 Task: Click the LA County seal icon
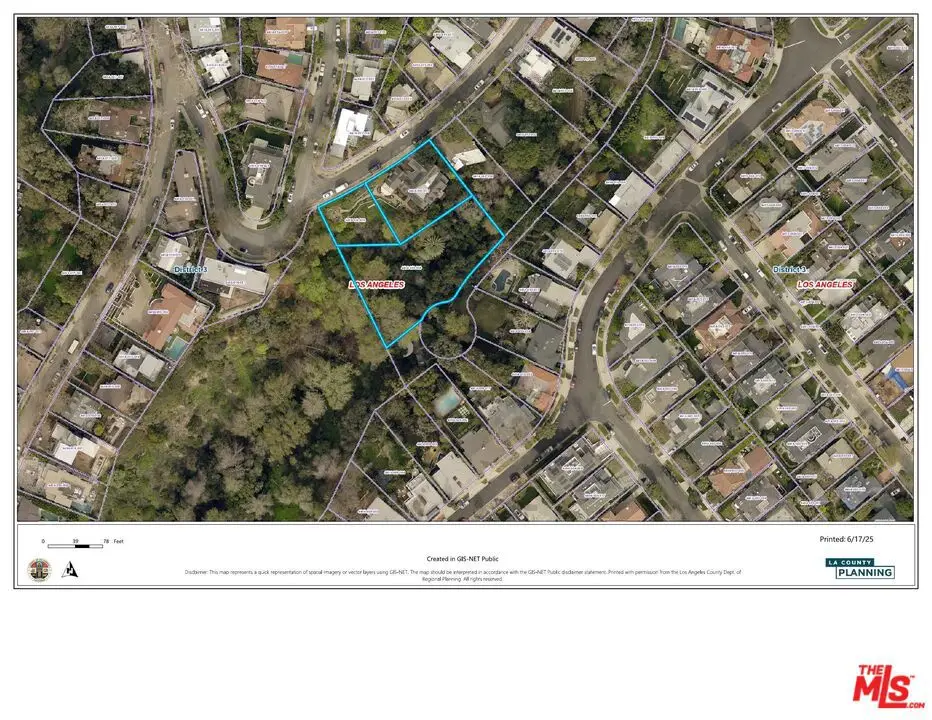[39, 568]
